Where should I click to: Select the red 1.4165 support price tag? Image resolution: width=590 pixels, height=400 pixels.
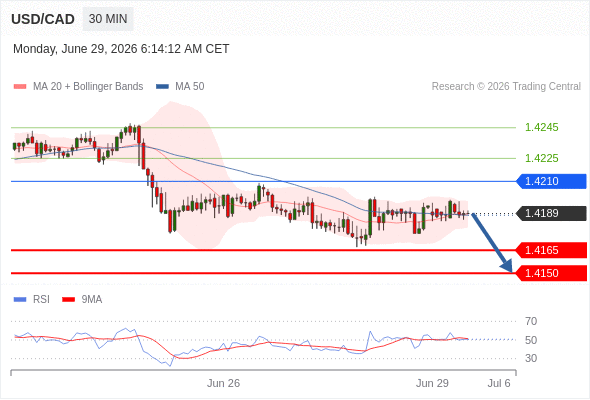pyautogui.click(x=551, y=250)
